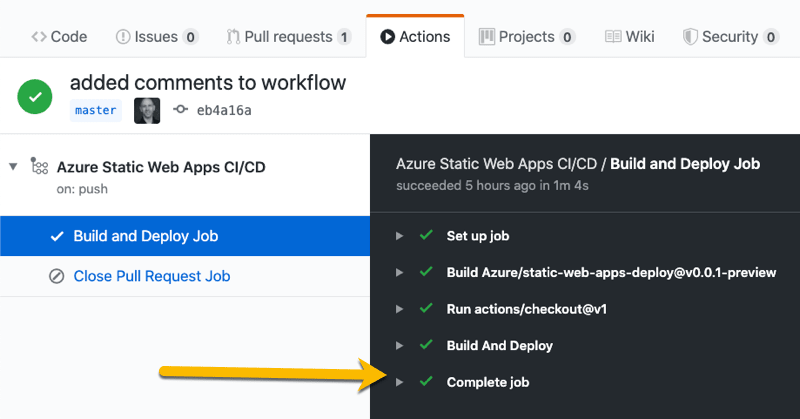
Task: Click the Build Azure/static-web-apps-deploy@v0.0.1-preview label
Action: 611,273
